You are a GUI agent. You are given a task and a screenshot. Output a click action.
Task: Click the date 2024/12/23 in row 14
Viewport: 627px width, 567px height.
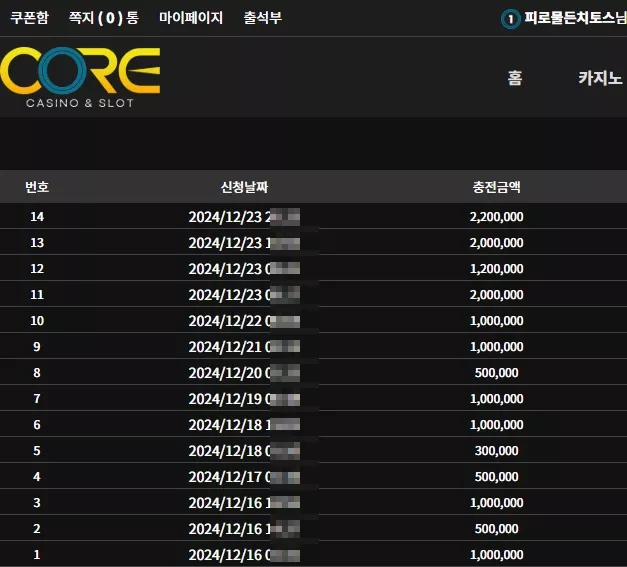click(225, 217)
